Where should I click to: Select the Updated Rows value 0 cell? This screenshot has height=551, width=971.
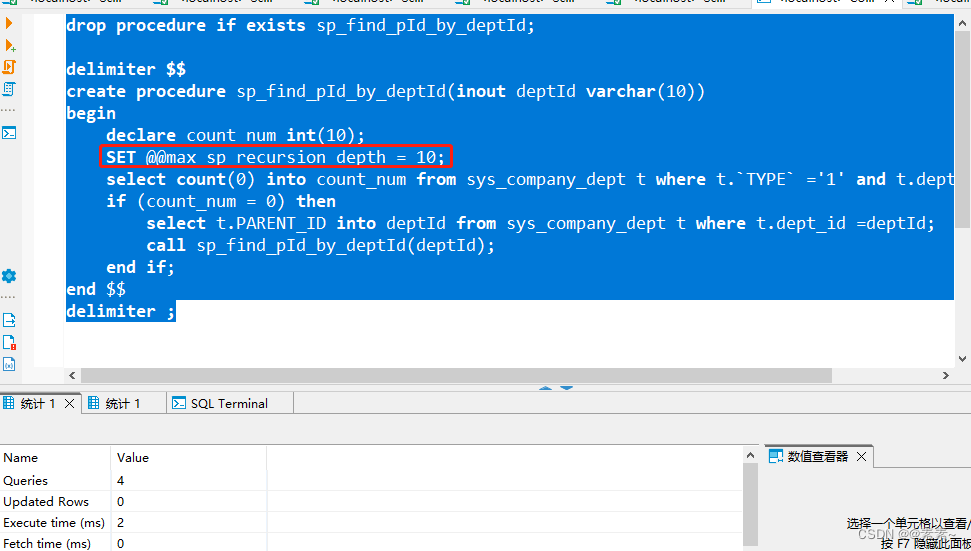tap(189, 501)
